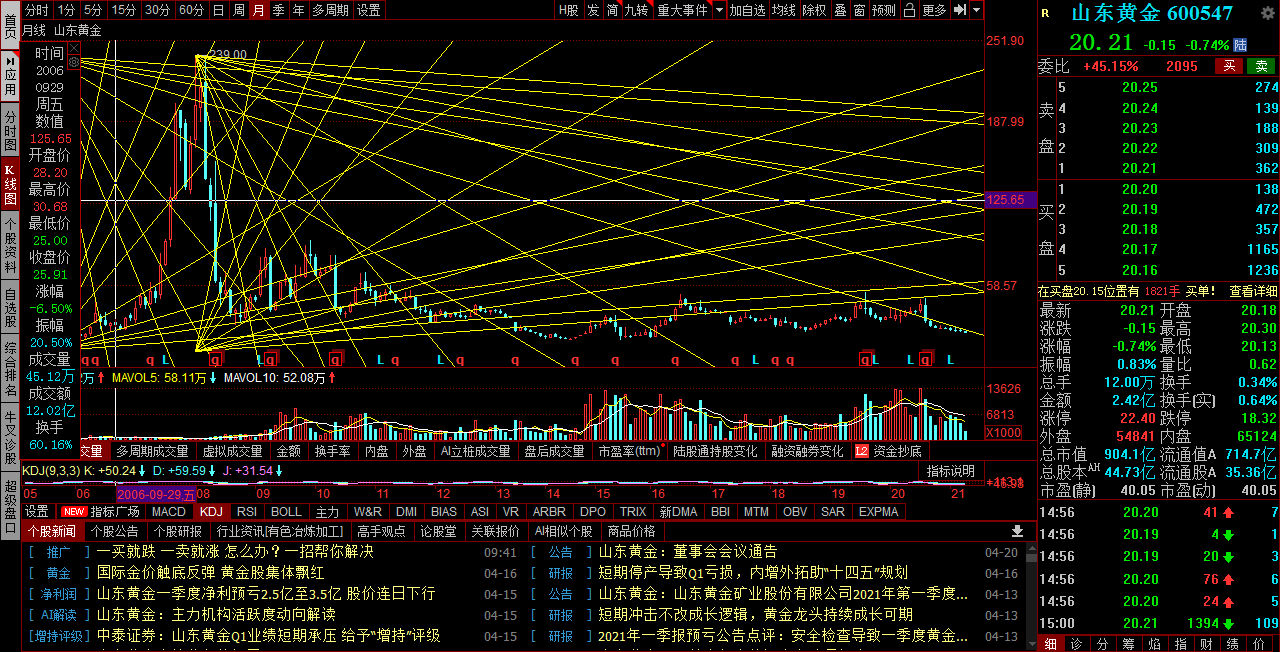Screen dimensions: 1280x652
Task: Switch to 分时 period
Action: click(x=36, y=10)
